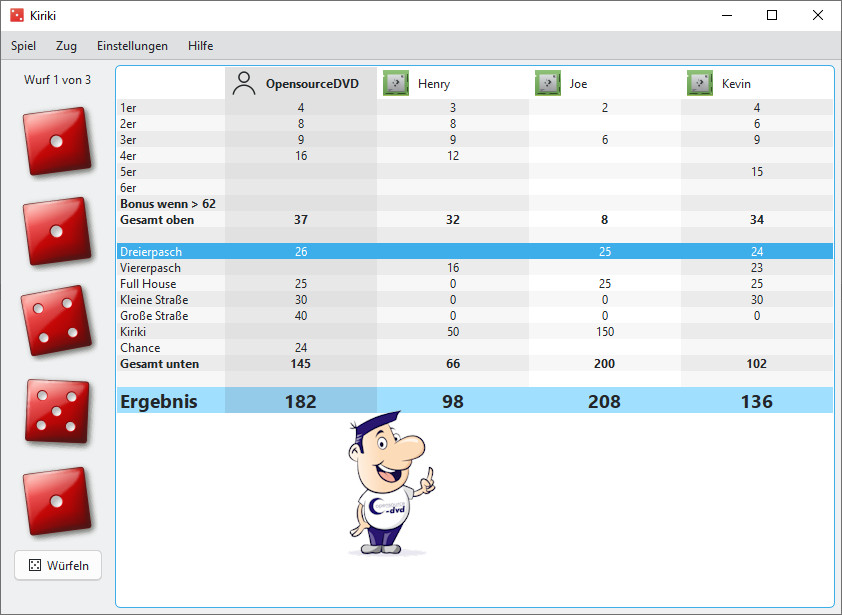Screen dimensions: 842x615
Task: Click Kevin's computer player icon
Action: tap(700, 84)
